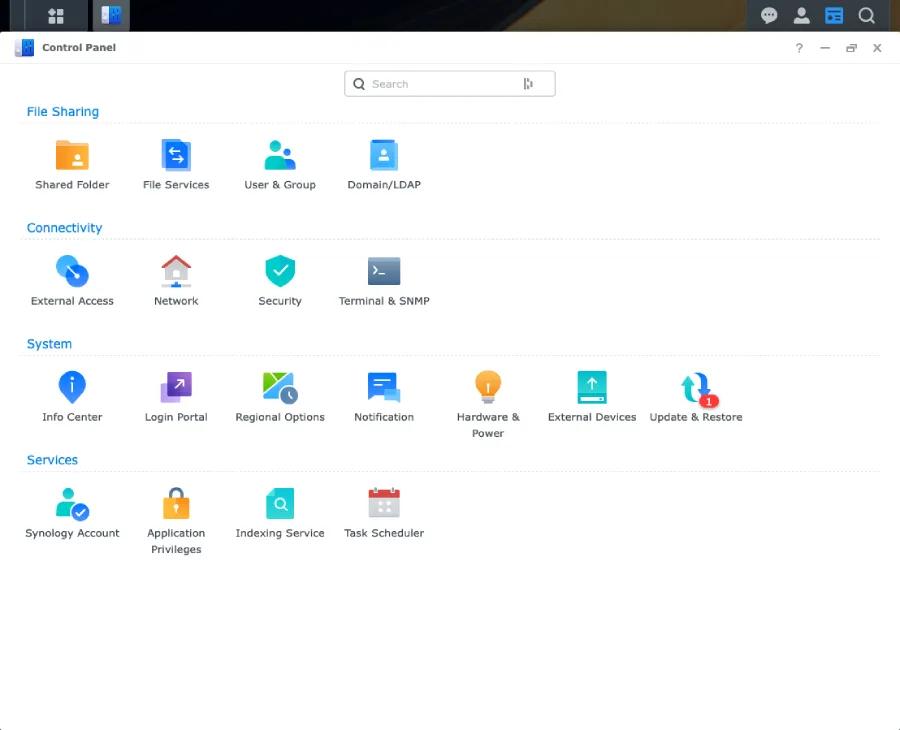Open the DSM universal search
Screen dimensions: 900x730
click(867, 15)
